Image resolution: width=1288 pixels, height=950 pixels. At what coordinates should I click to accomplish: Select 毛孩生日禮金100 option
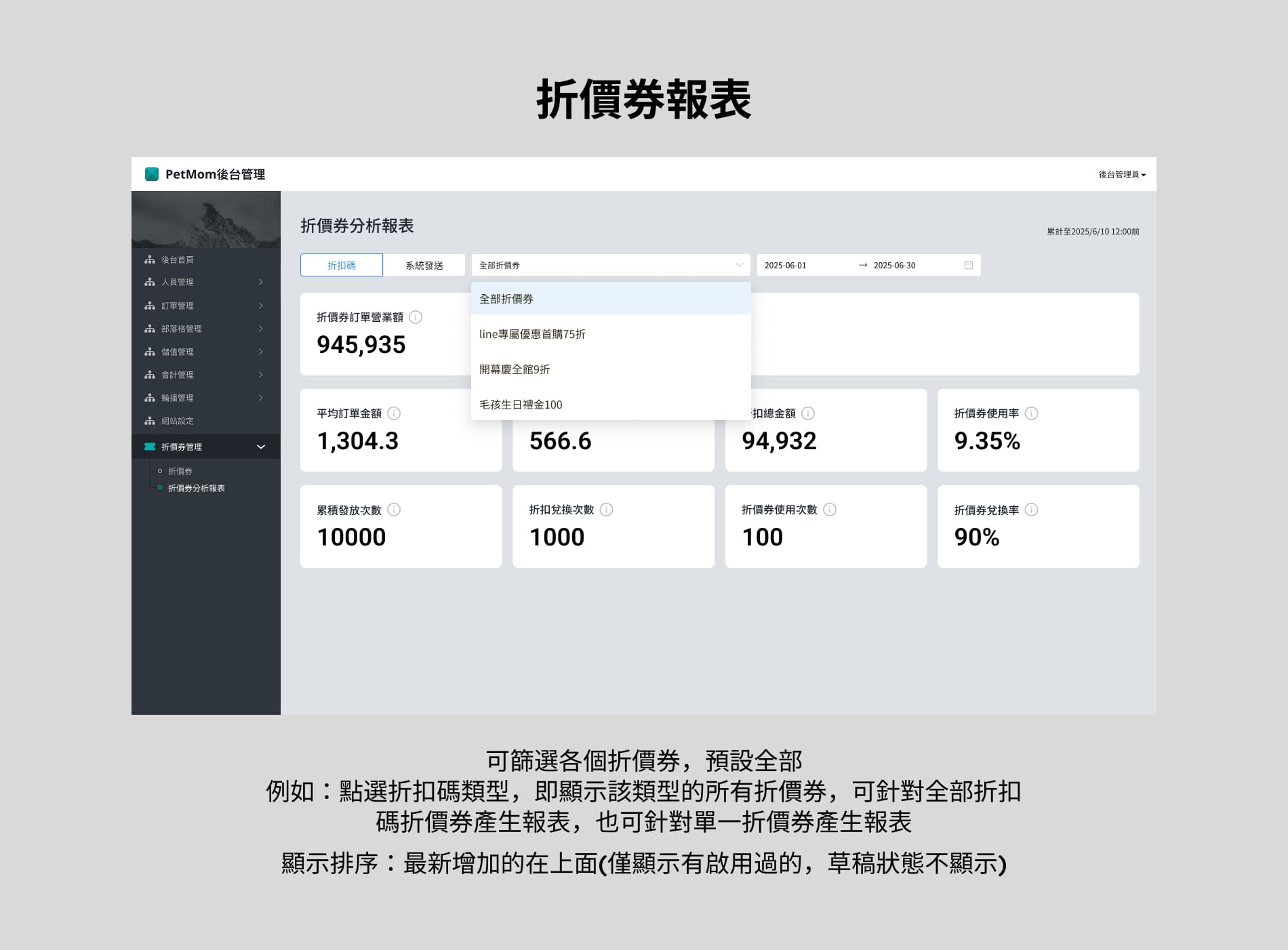point(611,405)
